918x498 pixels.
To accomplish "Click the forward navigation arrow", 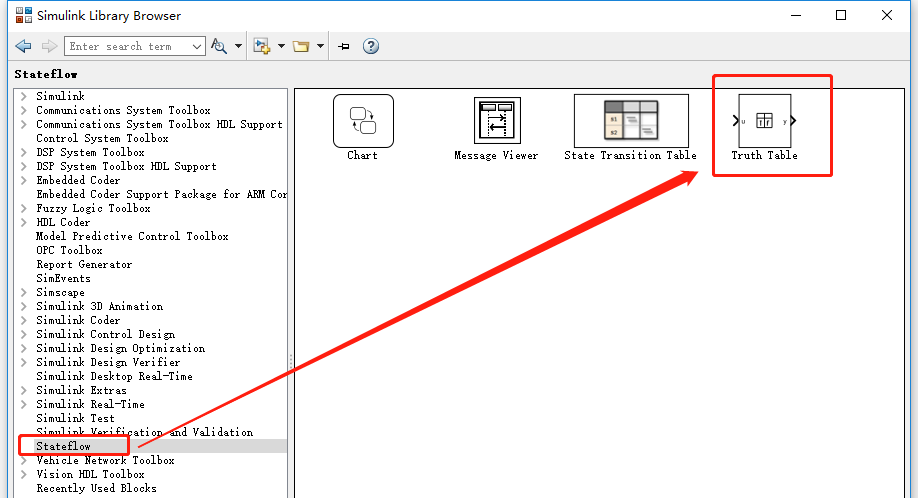I will click(50, 46).
